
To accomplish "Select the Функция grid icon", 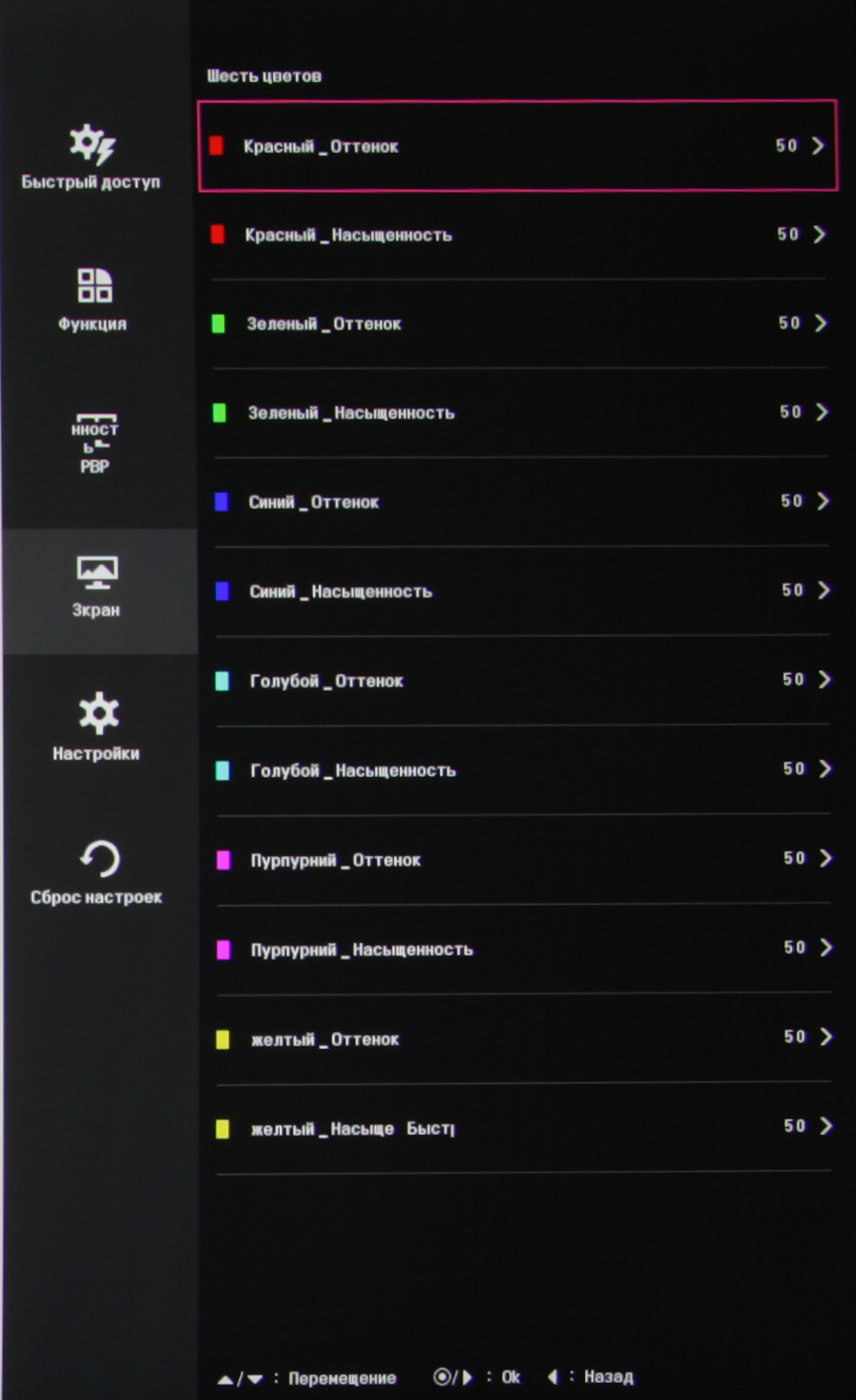I will (94, 285).
